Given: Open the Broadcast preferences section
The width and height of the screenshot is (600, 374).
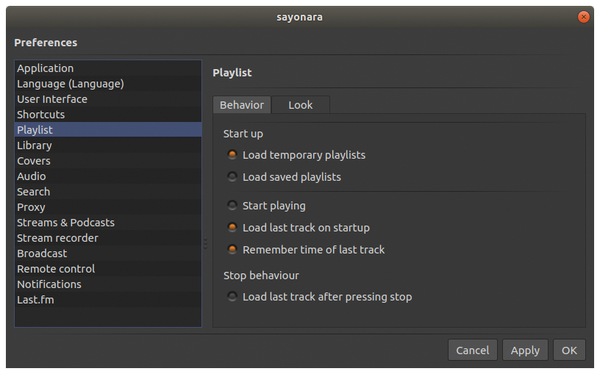Looking at the screenshot, I should coord(108,253).
